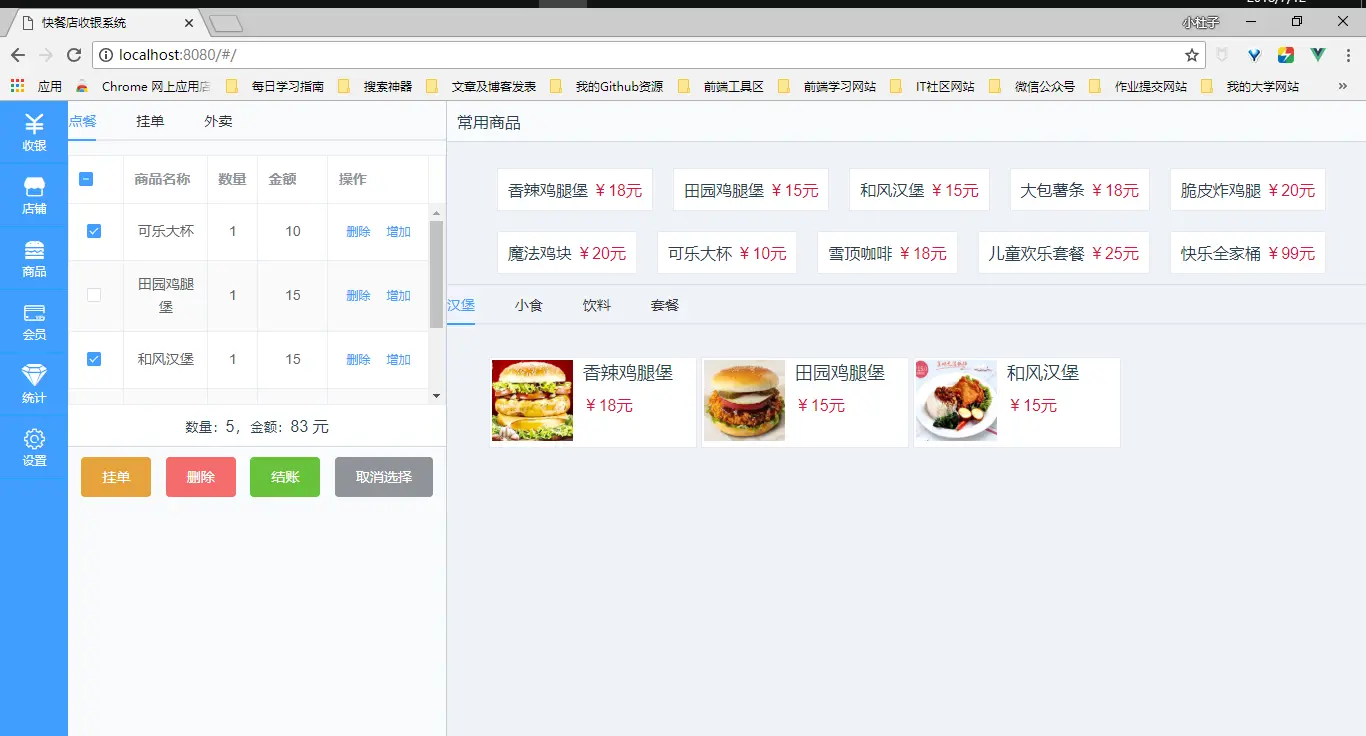Viewport: 1366px width, 736px height.
Task: Click 删除 link in 和风汉堡 row
Action: 358,359
